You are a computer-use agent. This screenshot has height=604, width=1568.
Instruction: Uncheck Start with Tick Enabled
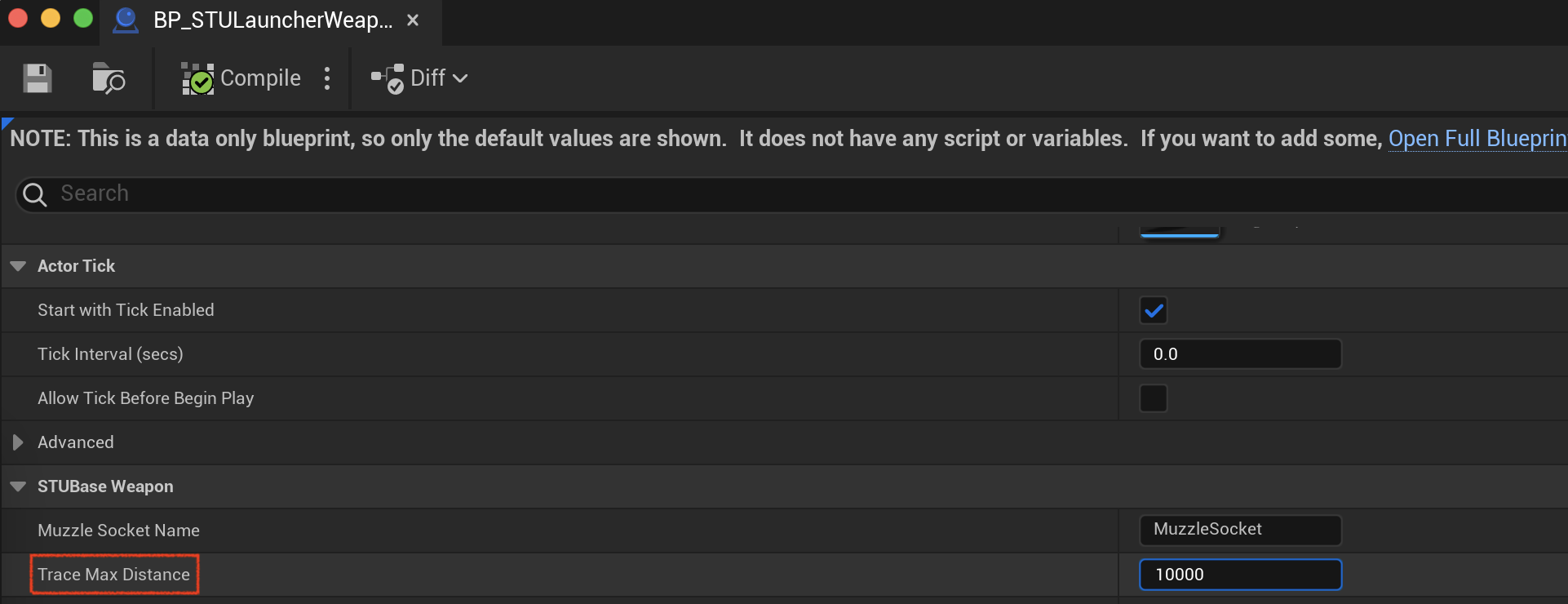pos(1154,310)
